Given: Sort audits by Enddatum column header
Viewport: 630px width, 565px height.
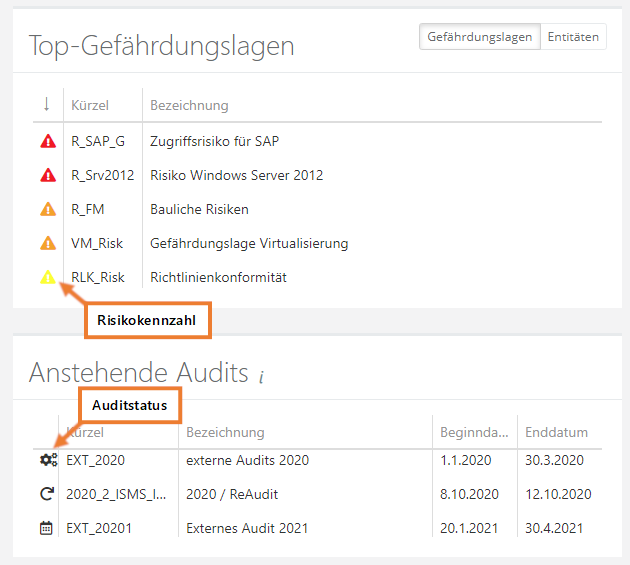Looking at the screenshot, I should pyautogui.click(x=556, y=433).
